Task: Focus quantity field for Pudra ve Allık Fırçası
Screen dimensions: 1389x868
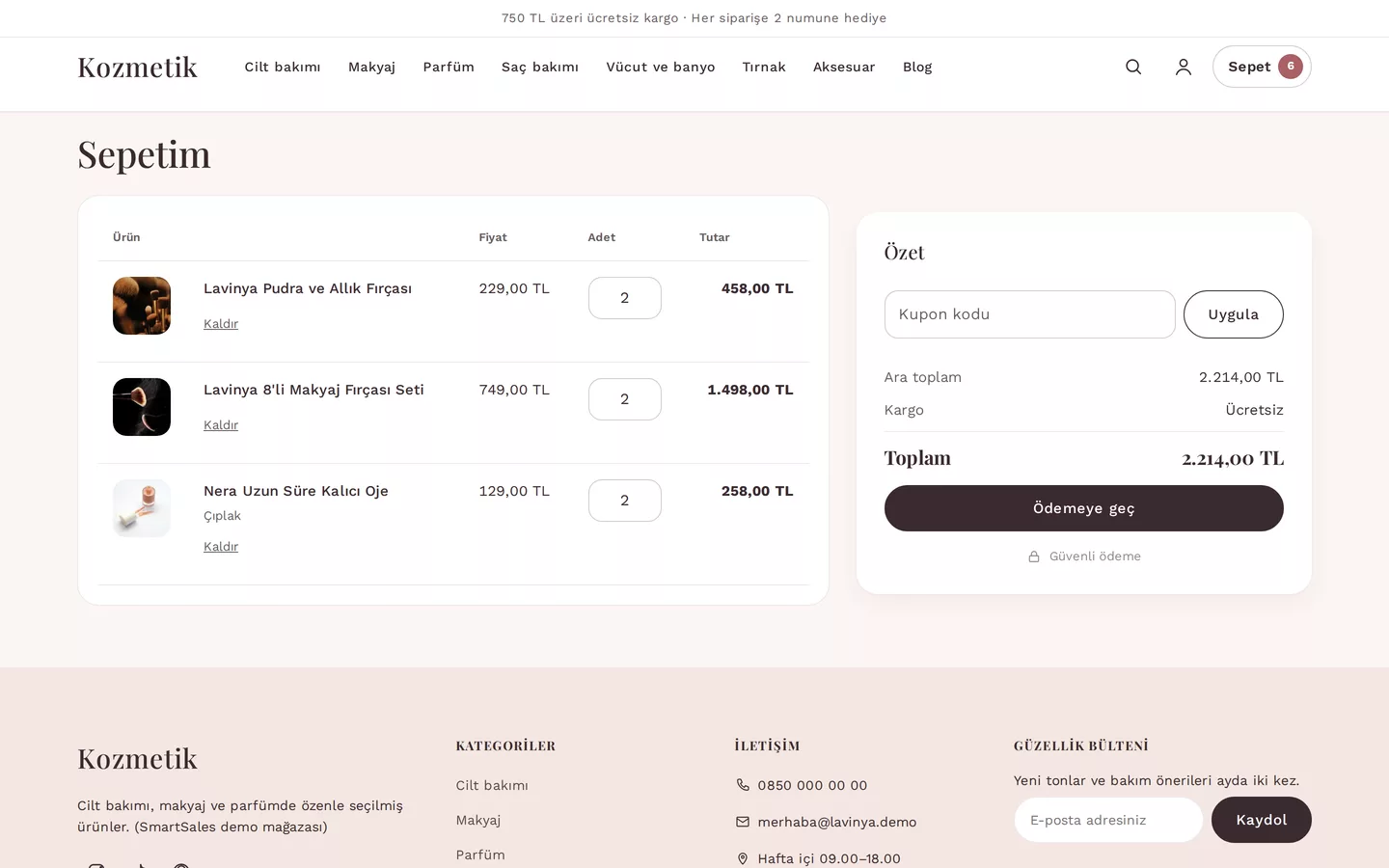Action: click(625, 298)
